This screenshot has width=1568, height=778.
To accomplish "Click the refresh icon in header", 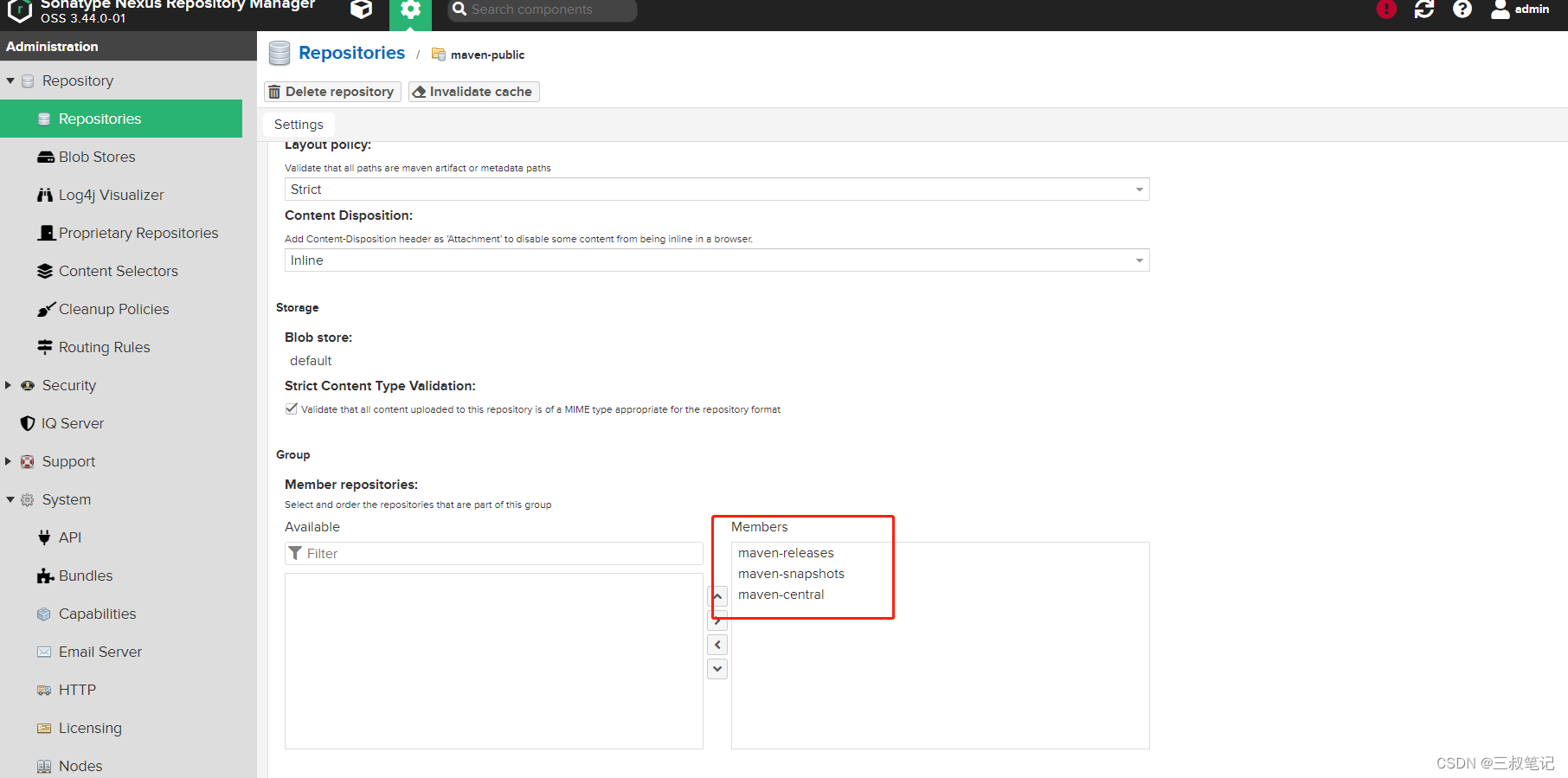I will point(1424,10).
